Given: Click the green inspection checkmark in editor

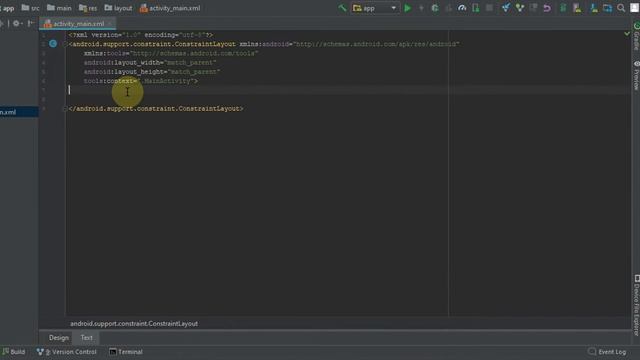Looking at the screenshot, I should pyautogui.click(x=627, y=34).
